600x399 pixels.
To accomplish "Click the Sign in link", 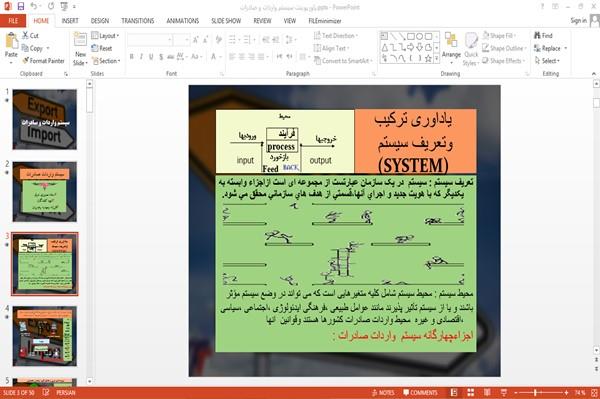I will point(578,21).
